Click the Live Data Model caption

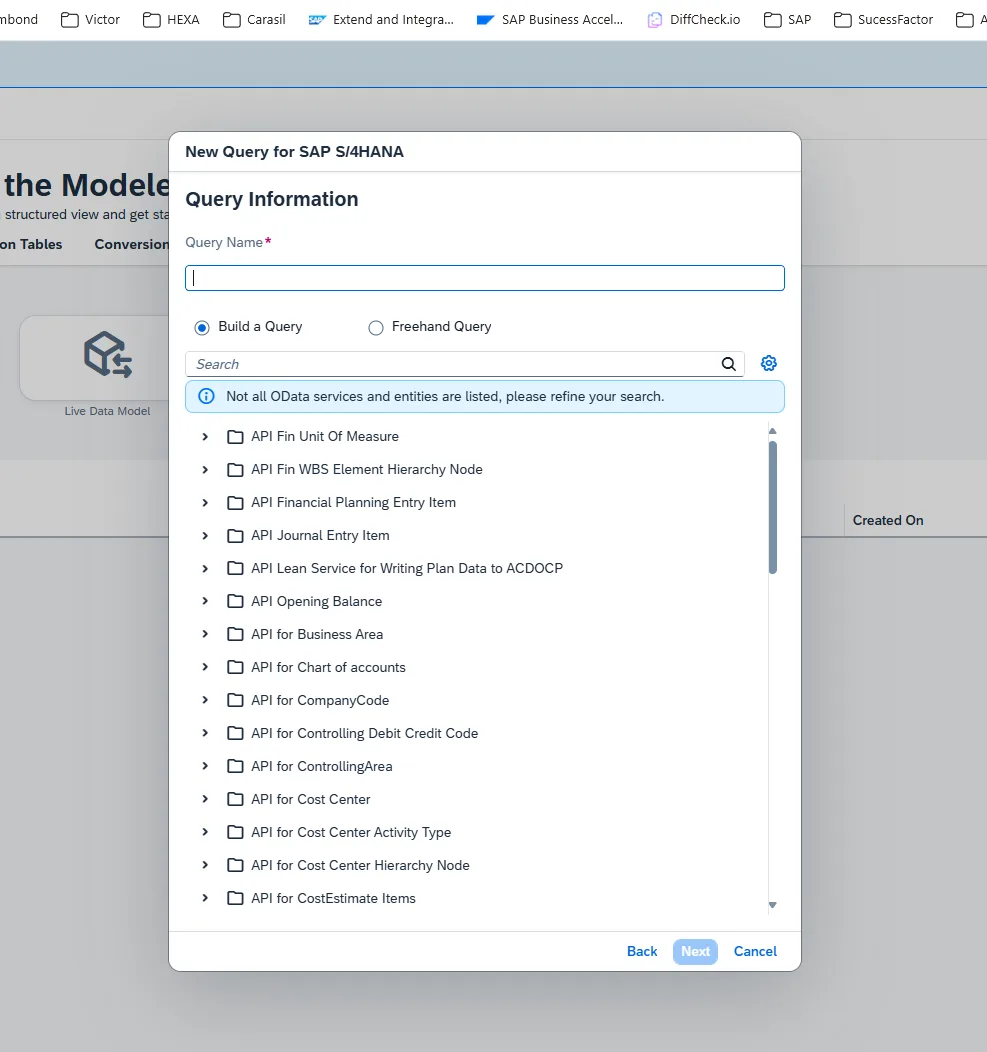click(107, 411)
